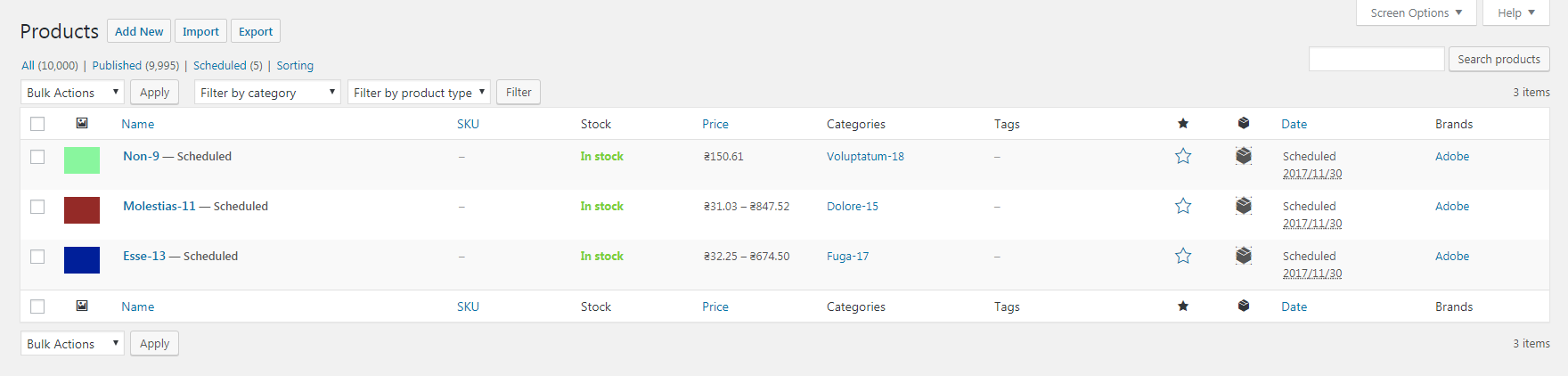Open top Bulk Actions dropdown

click(x=72, y=93)
